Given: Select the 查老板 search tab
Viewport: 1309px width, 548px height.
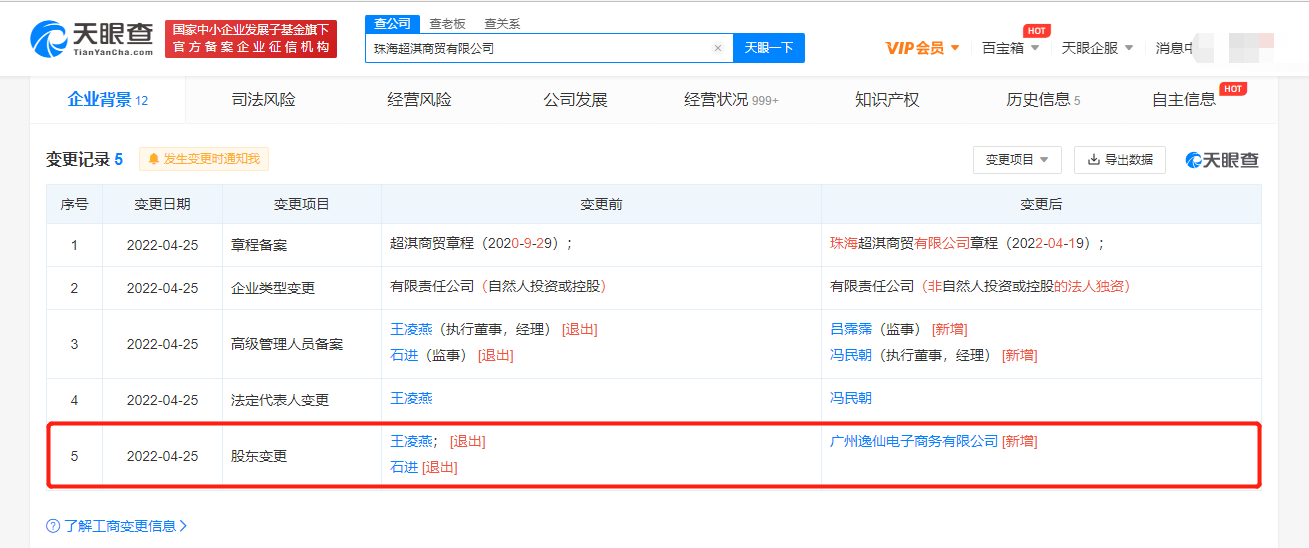Looking at the screenshot, I should [x=446, y=23].
